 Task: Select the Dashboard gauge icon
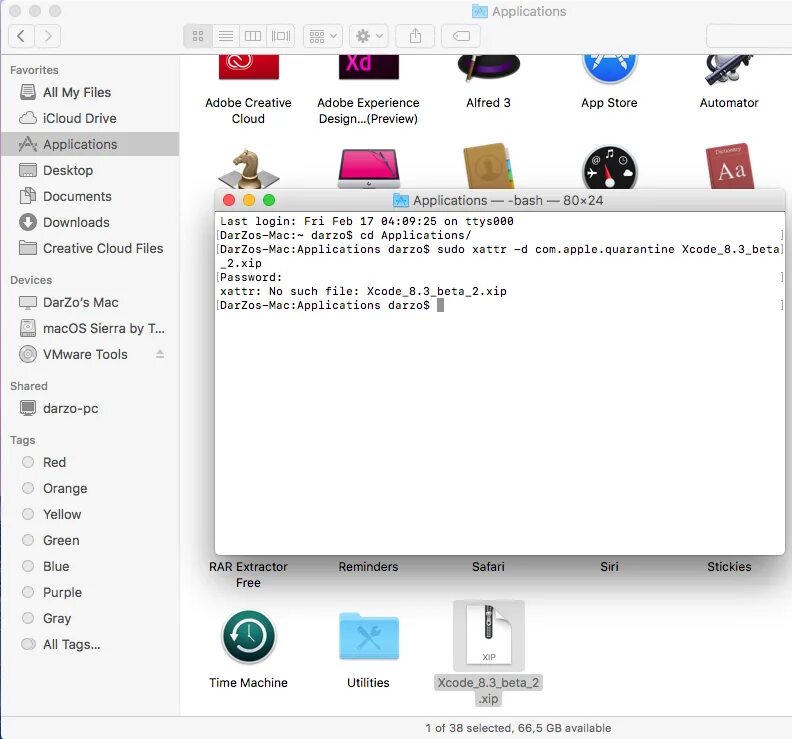tap(609, 167)
